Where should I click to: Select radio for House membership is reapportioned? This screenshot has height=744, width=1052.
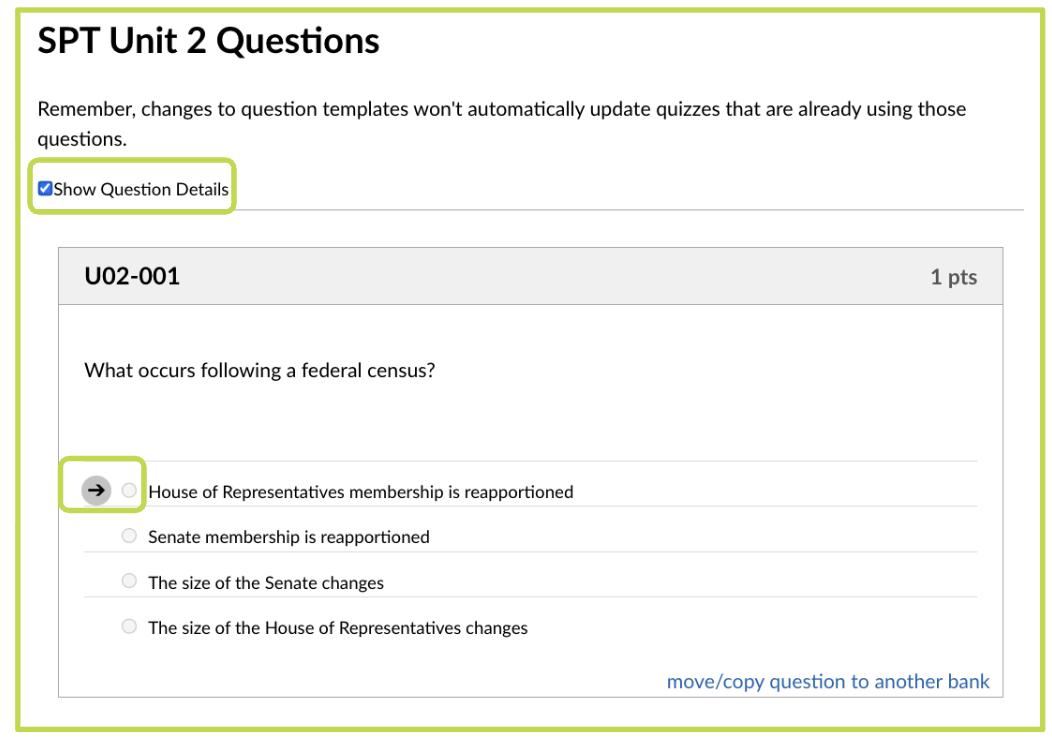128,491
